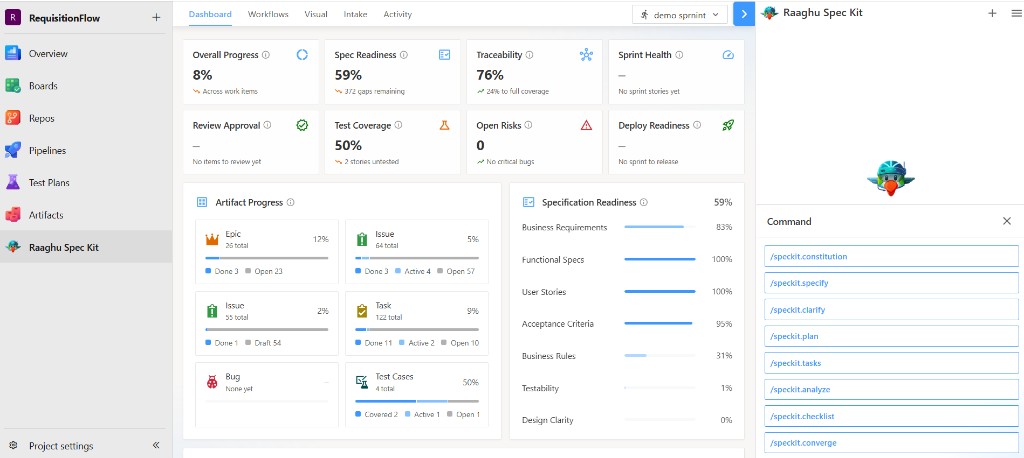Viewport: 1024px width, 458px height.
Task: Click info icon next to Overall Progress
Action: click(266, 55)
